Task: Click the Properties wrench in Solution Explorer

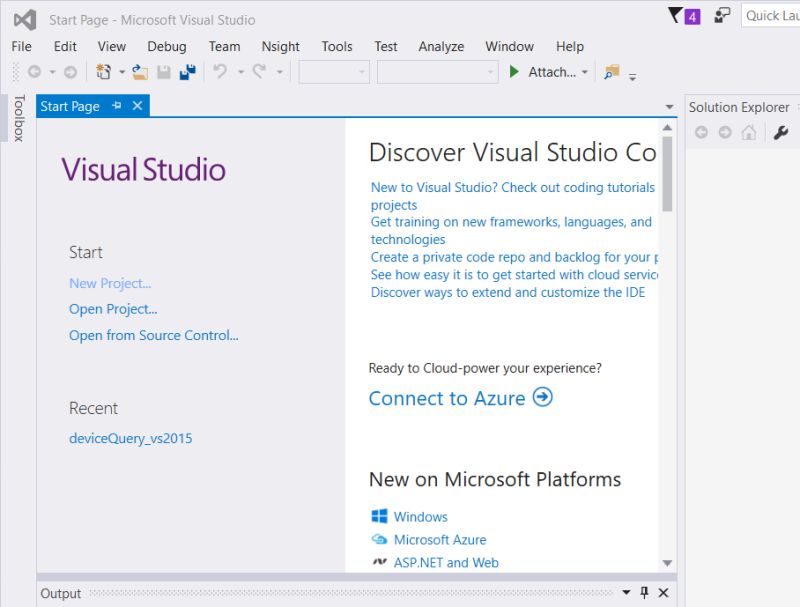Action: click(781, 132)
